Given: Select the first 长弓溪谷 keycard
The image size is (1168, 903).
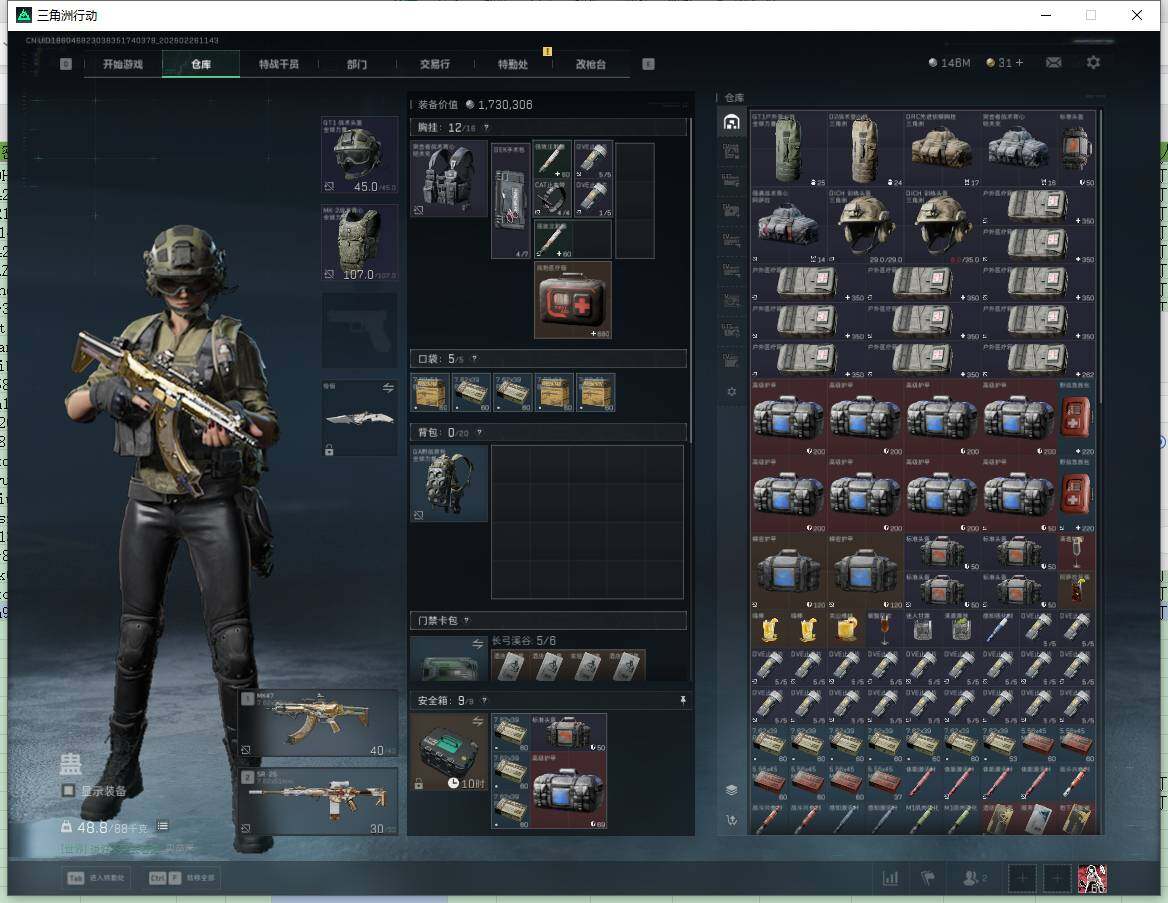Looking at the screenshot, I should tap(510, 665).
